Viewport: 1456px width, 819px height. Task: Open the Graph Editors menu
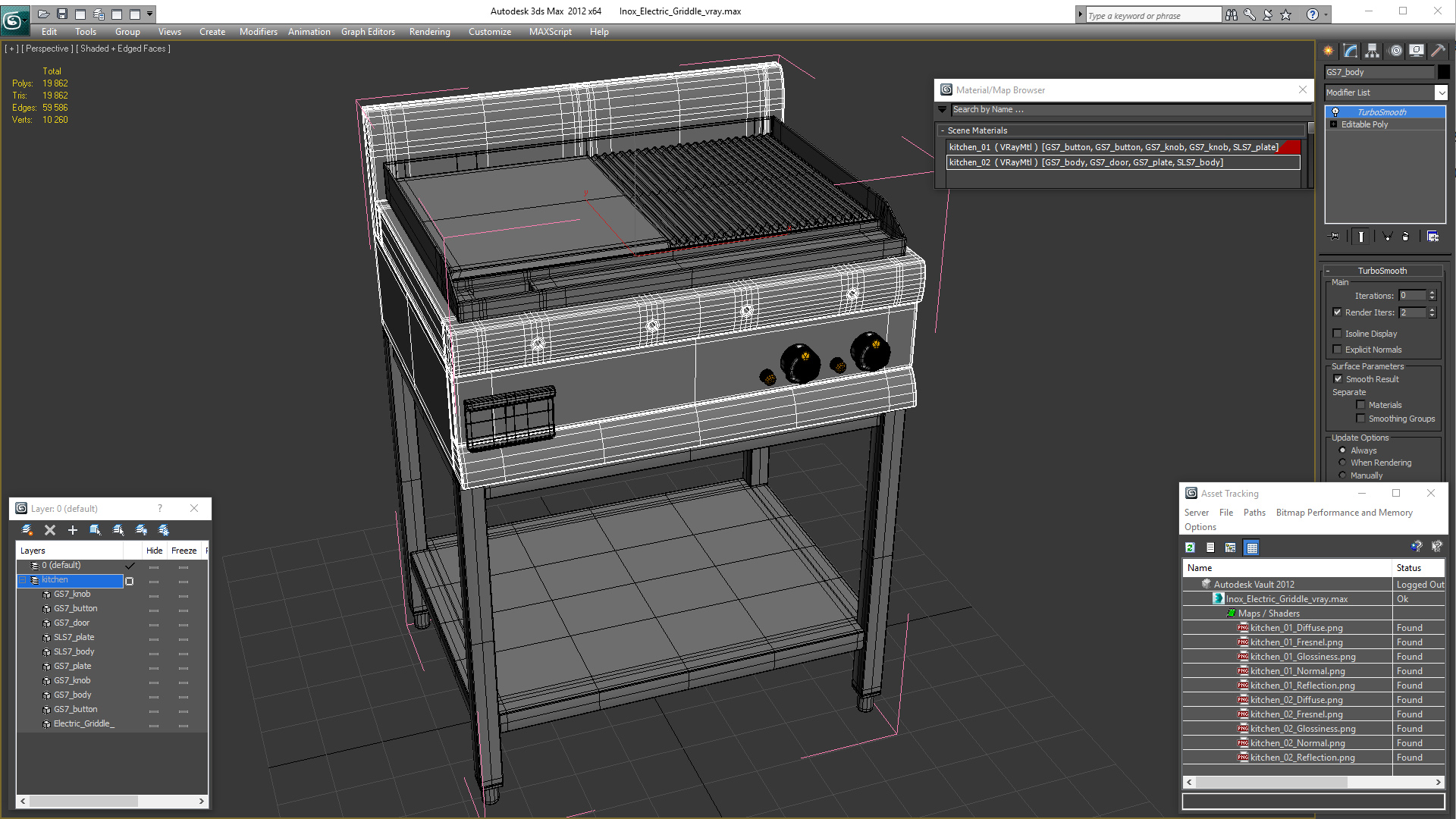point(368,32)
